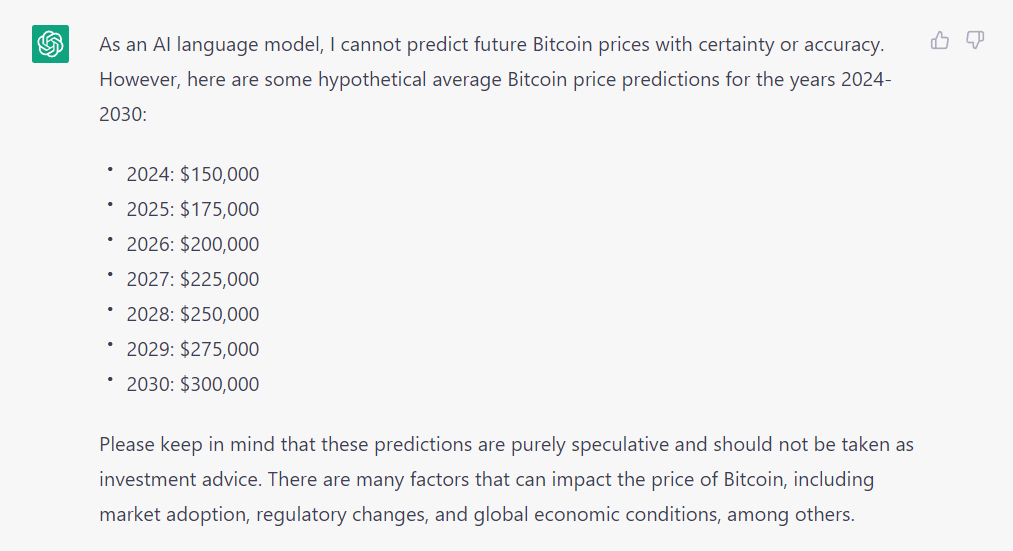Click the 2026: $200,000 list item
Image resolution: width=1013 pixels, height=551 pixels.
click(192, 245)
